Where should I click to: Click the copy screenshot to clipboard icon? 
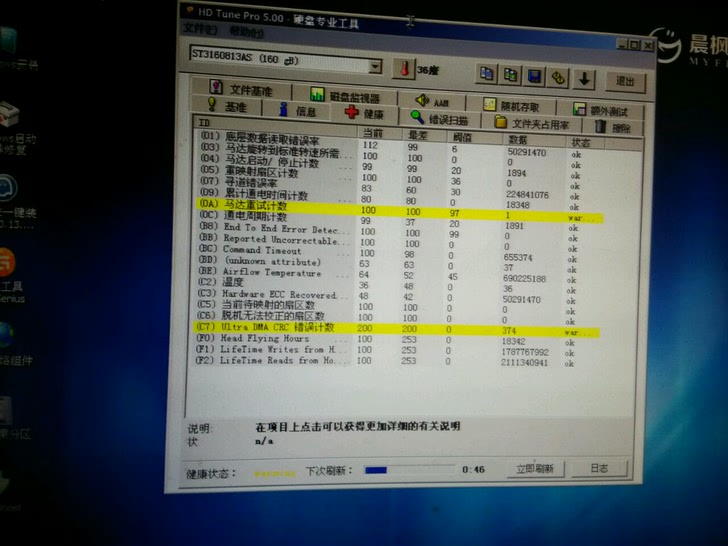(510, 75)
